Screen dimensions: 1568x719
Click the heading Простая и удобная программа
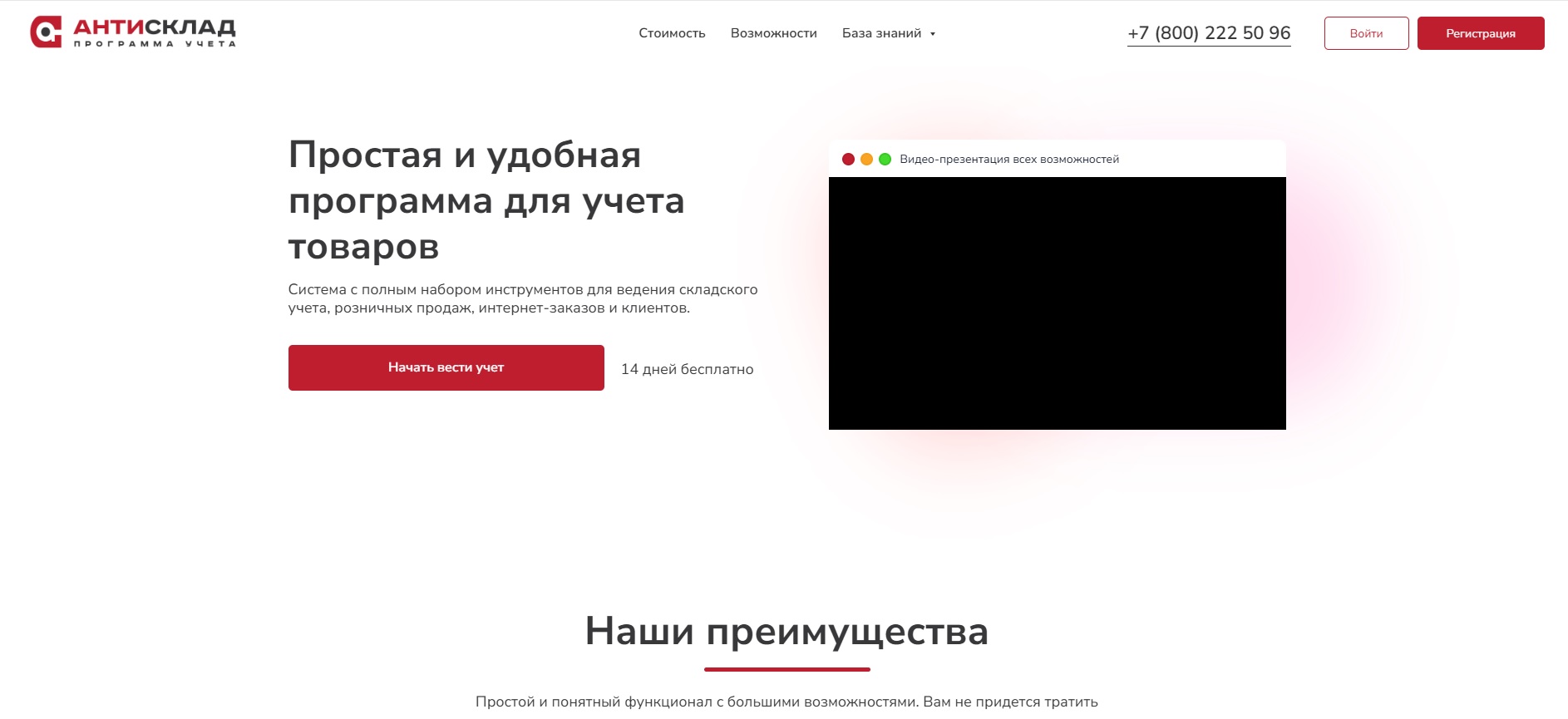pos(486,200)
